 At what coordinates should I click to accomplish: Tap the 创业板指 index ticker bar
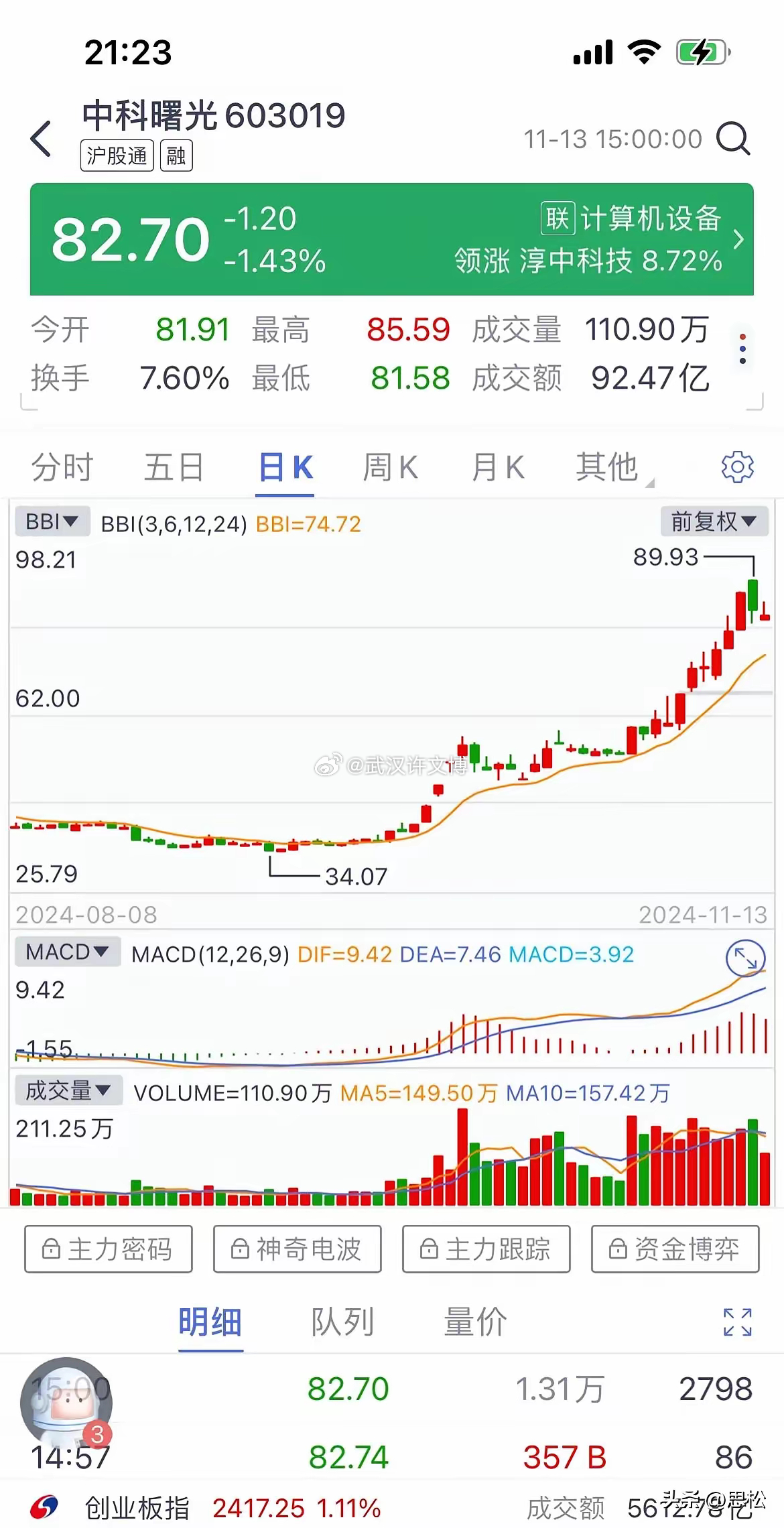point(392,1508)
